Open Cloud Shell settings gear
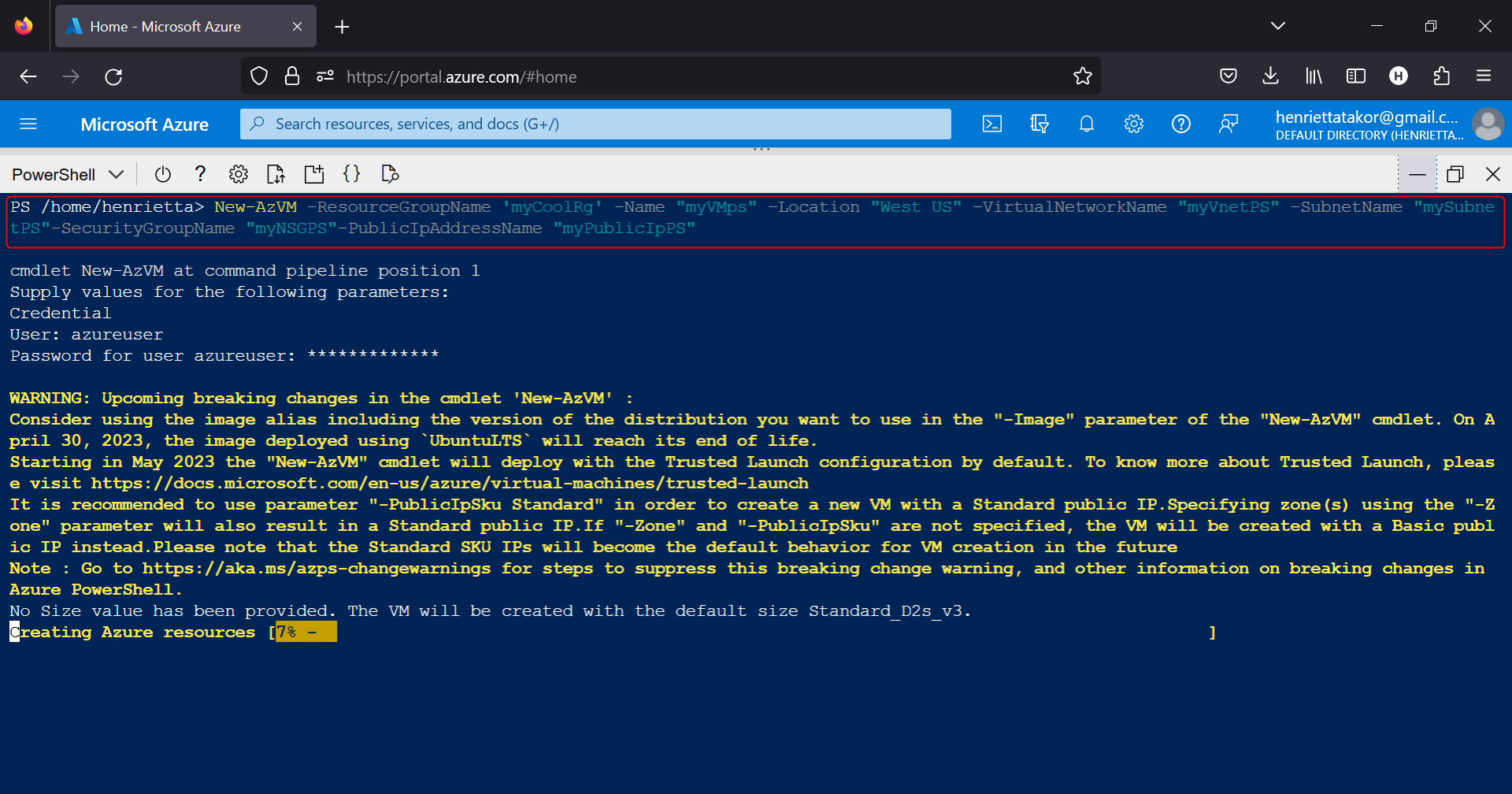The image size is (1512, 794). tap(239, 174)
